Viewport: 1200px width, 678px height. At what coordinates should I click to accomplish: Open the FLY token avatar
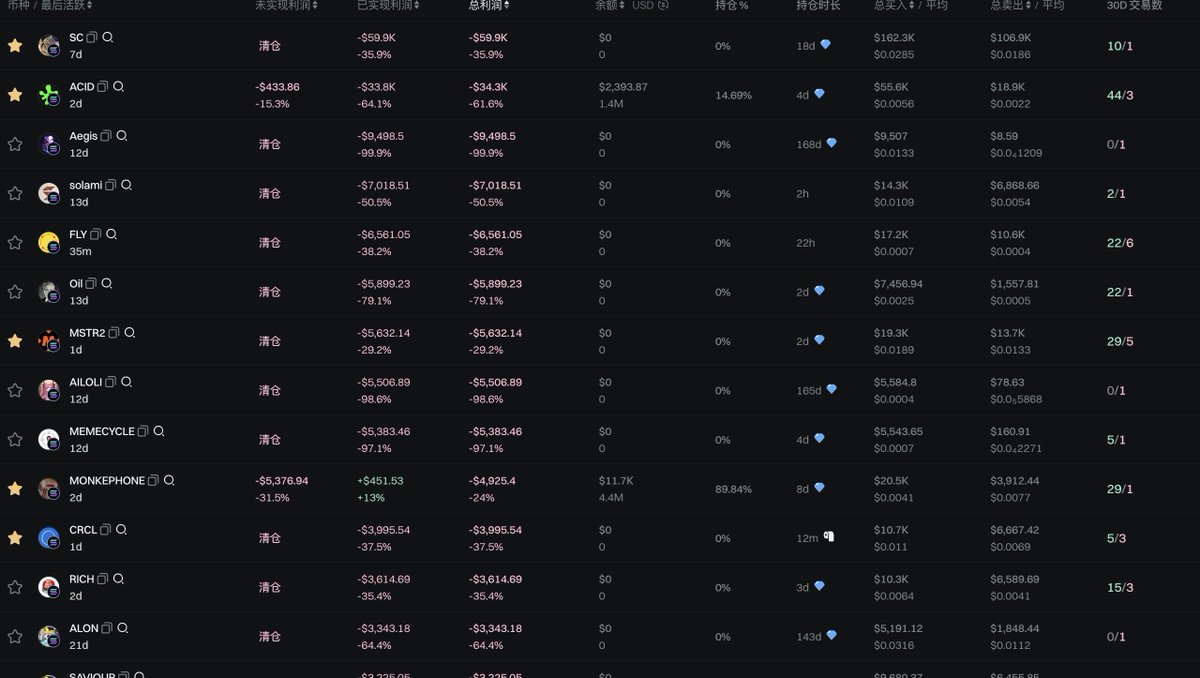pyautogui.click(x=49, y=242)
